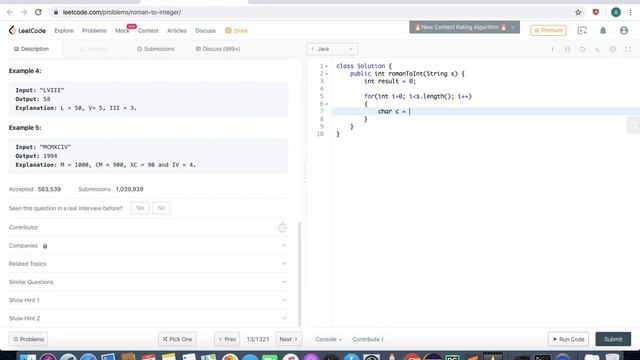Click the Run Code button
Image resolution: width=640 pixels, height=360 pixels.
click(x=568, y=339)
